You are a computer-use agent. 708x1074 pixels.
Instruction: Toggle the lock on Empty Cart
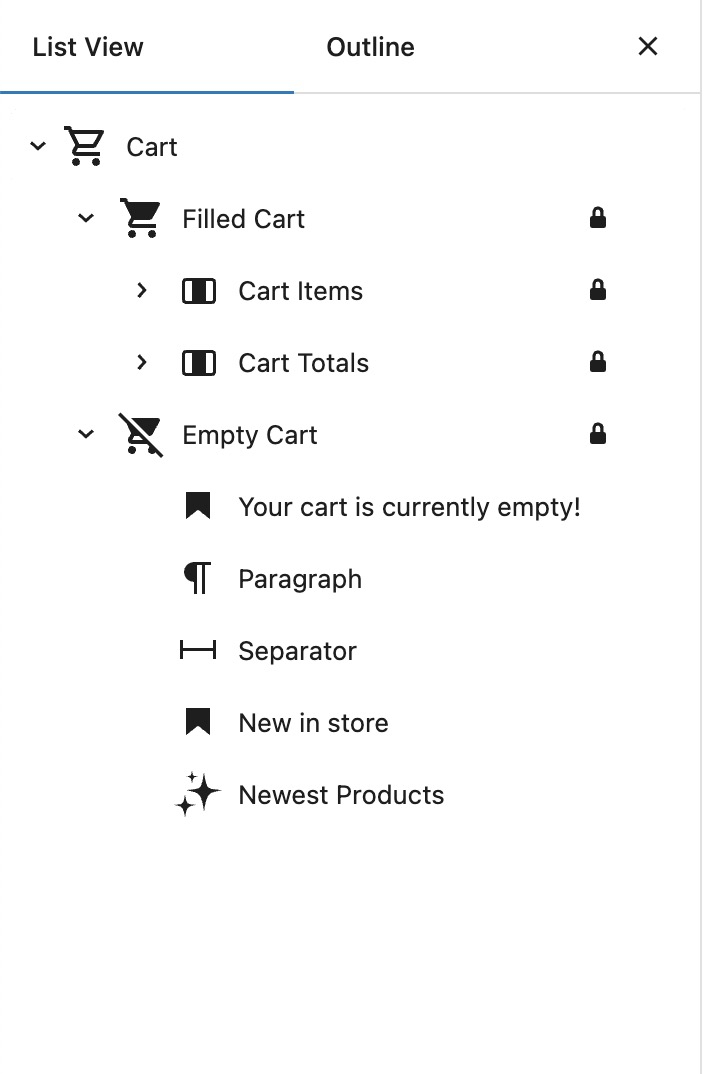pos(598,434)
